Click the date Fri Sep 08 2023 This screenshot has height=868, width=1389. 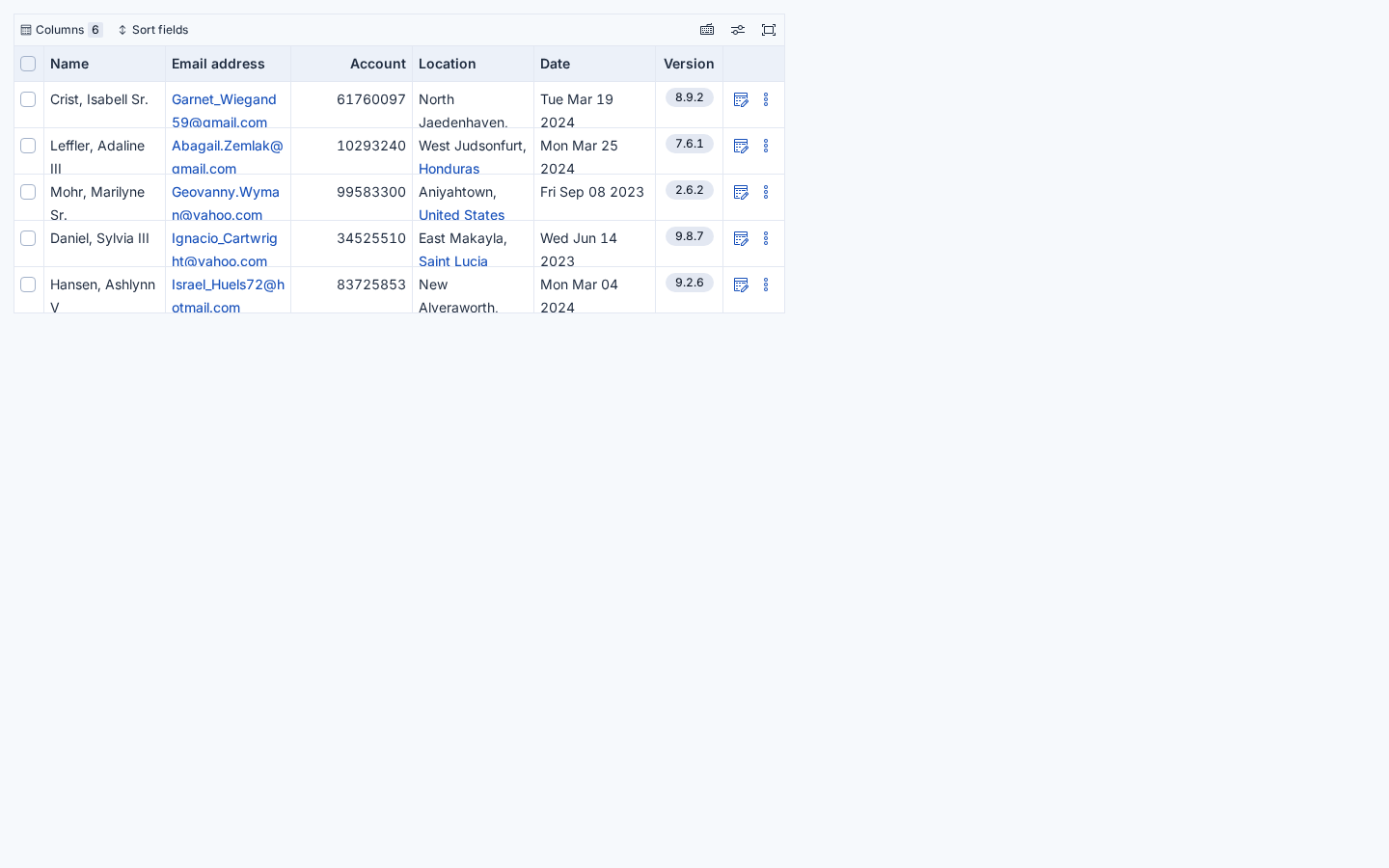point(592,192)
